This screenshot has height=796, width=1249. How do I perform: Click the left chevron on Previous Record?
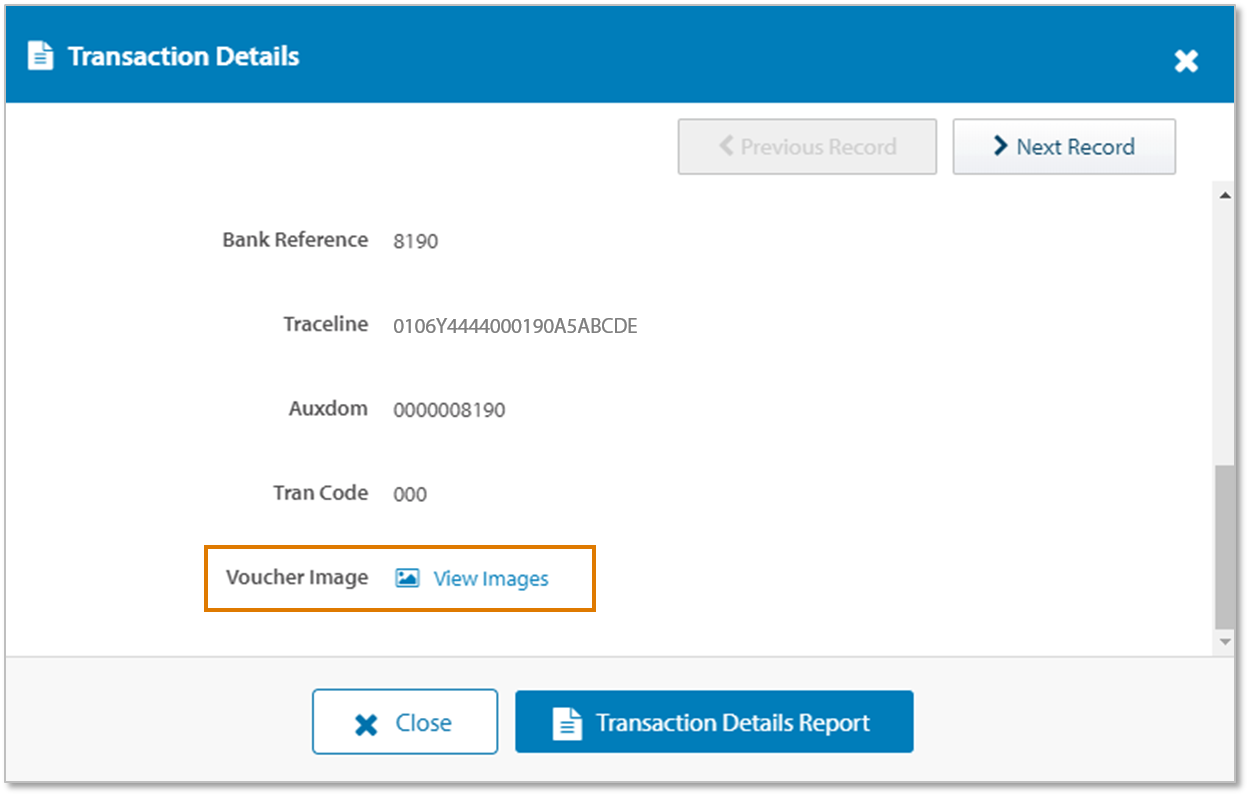tap(726, 146)
